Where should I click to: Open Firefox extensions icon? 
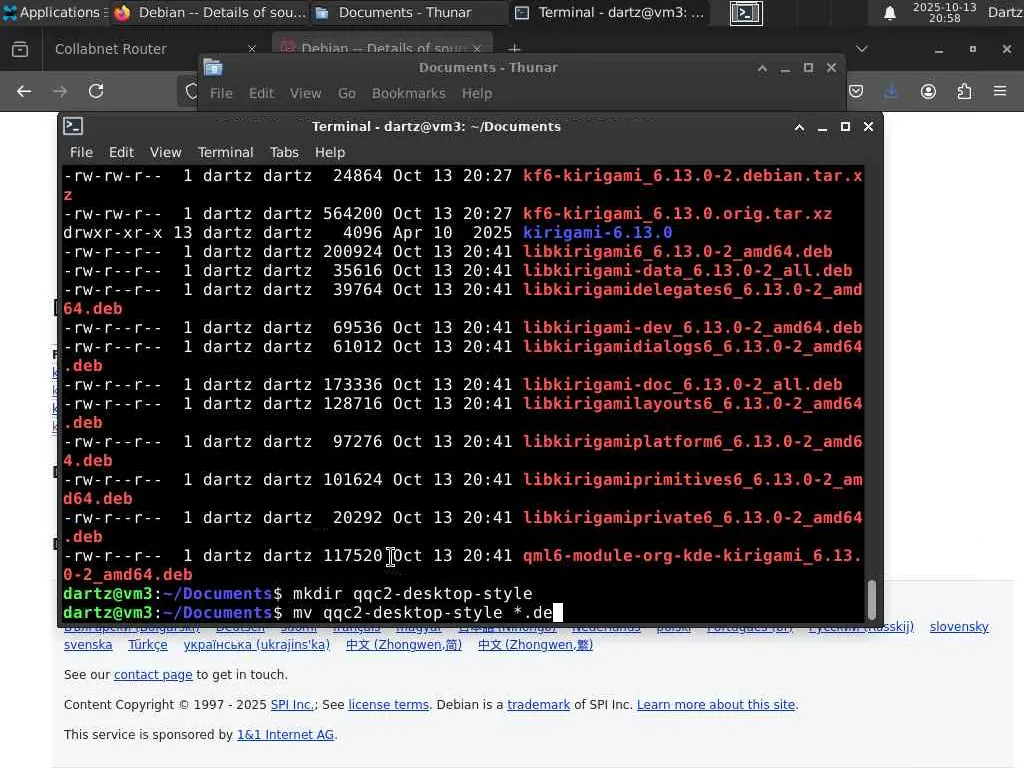(x=964, y=91)
